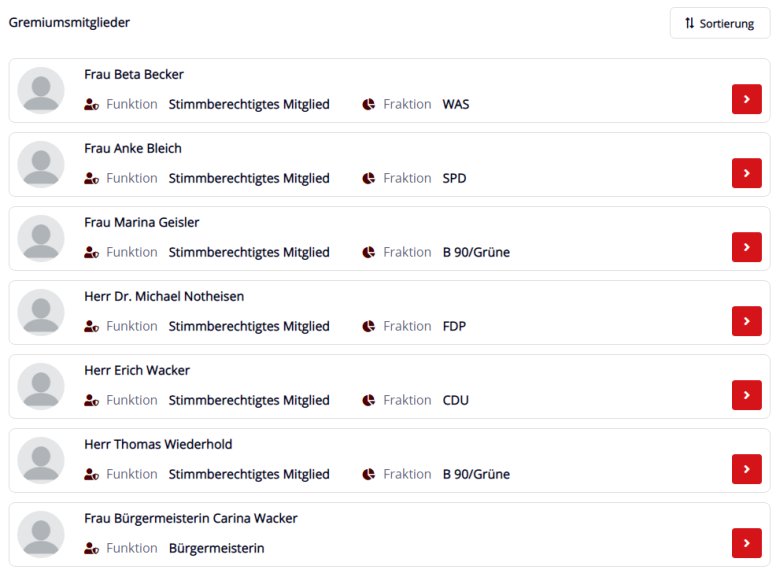Viewport: 780px width, 588px height.
Task: Open the Sortierung sorting button
Action: (x=719, y=23)
